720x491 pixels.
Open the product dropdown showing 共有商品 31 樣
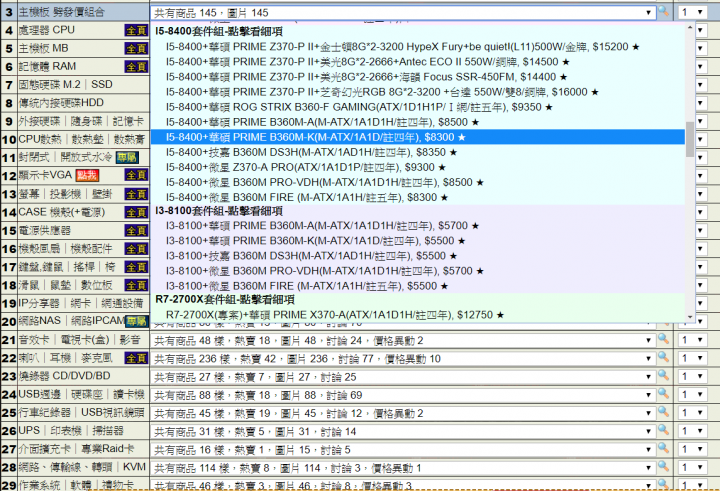click(403, 432)
